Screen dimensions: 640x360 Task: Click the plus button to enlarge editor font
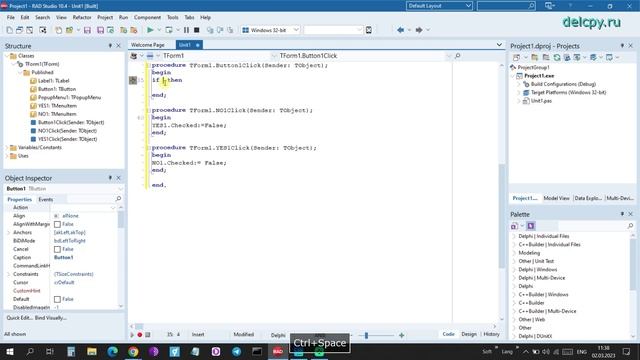[401, 335]
